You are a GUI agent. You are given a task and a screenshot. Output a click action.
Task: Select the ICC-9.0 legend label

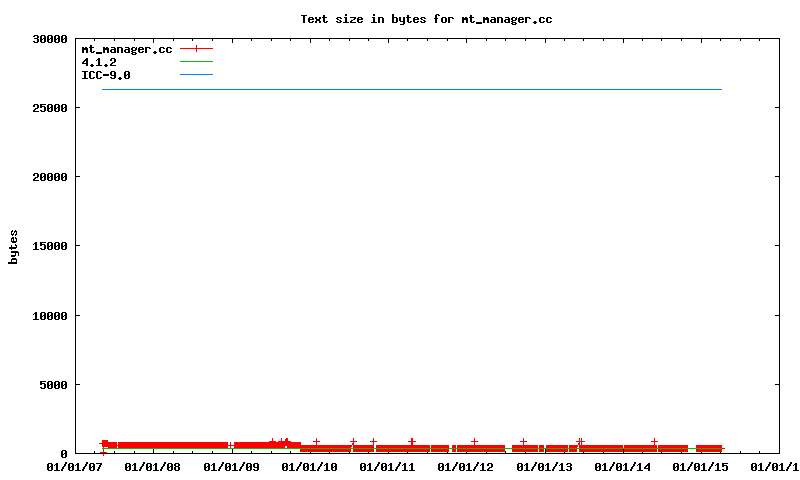coord(106,75)
